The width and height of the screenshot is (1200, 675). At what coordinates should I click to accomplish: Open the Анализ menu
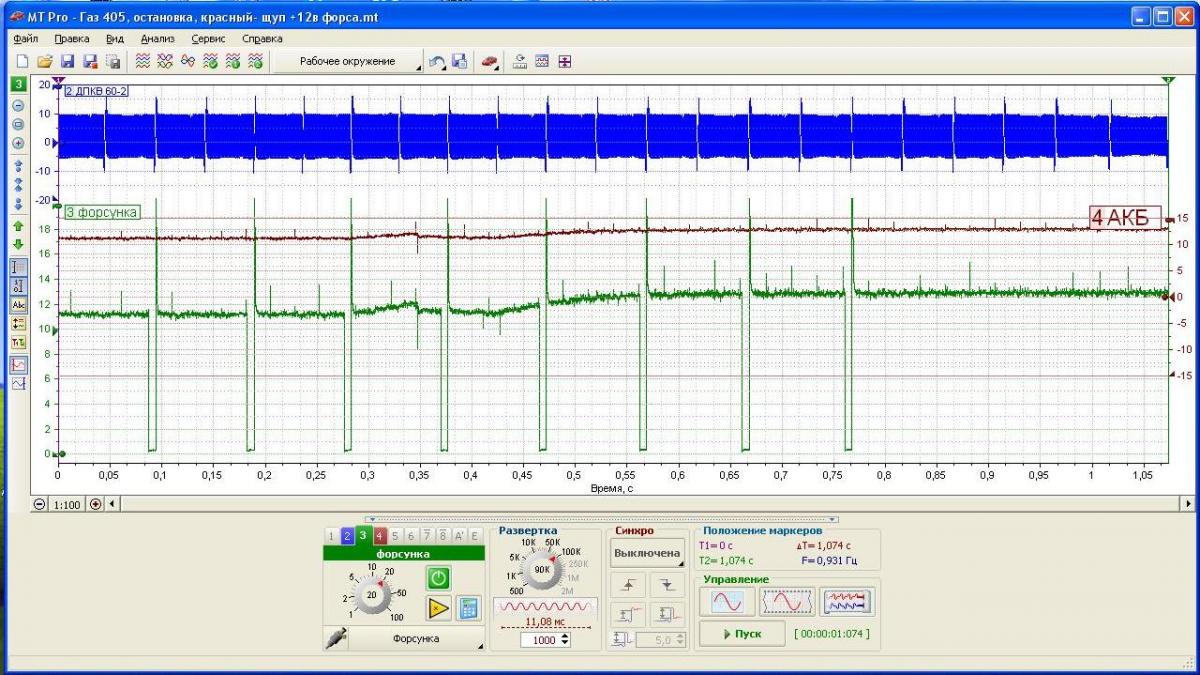click(158, 38)
